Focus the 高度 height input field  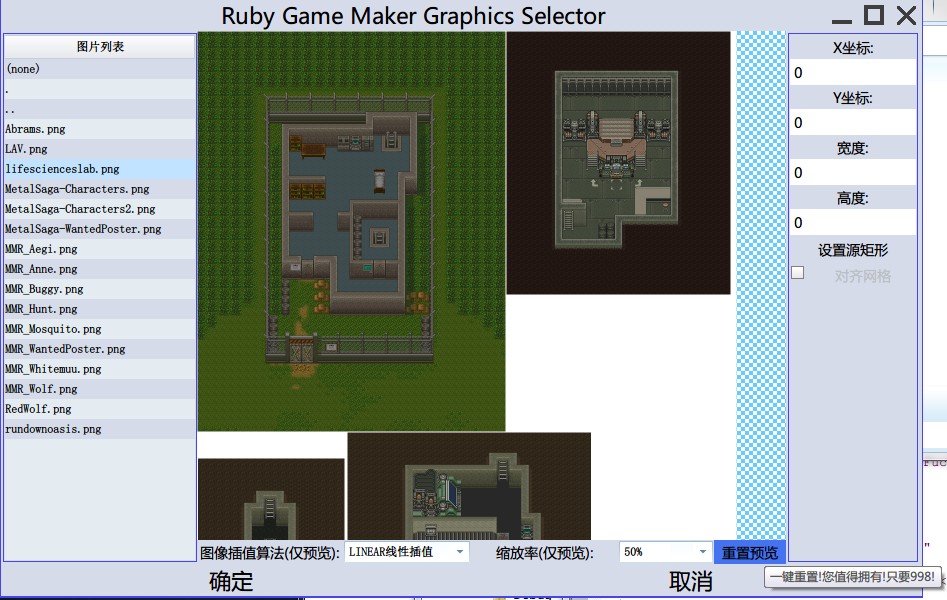pyautogui.click(x=852, y=222)
